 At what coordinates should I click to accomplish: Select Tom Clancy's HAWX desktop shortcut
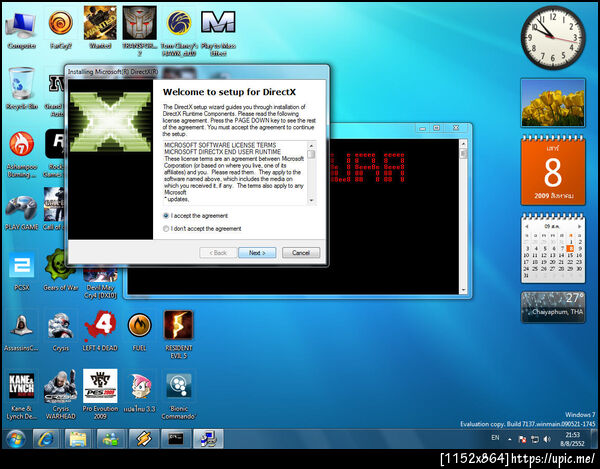pos(179,33)
